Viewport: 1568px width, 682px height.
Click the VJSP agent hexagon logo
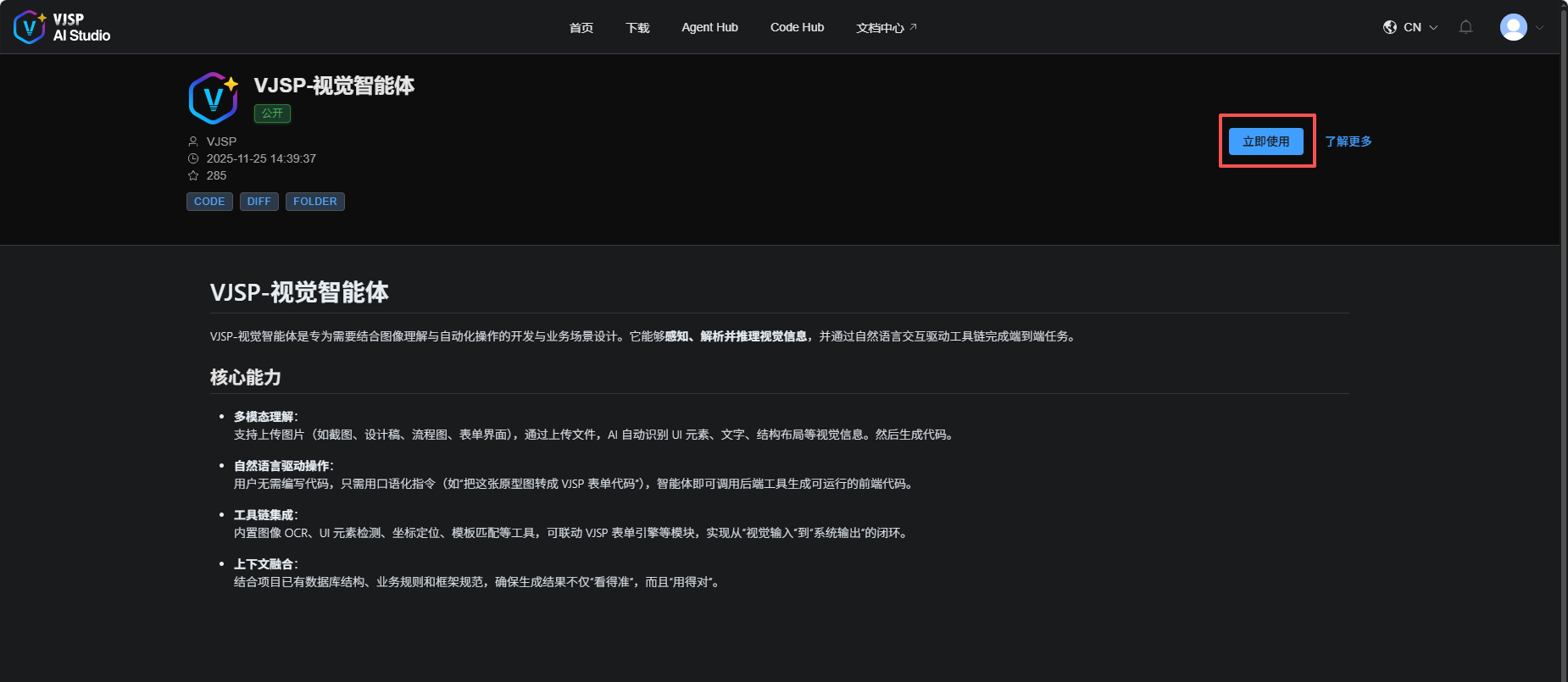pos(213,98)
